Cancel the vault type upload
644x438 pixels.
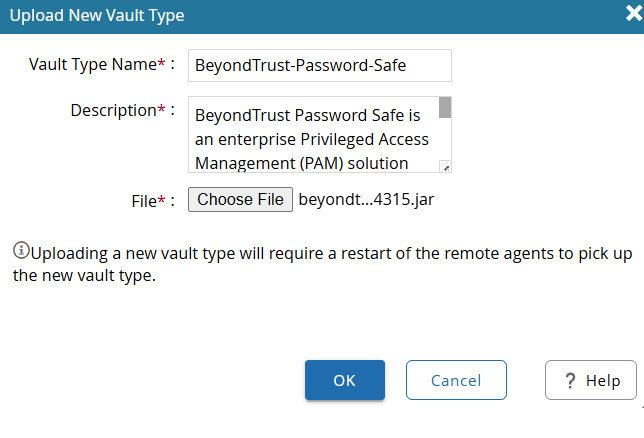tap(456, 380)
